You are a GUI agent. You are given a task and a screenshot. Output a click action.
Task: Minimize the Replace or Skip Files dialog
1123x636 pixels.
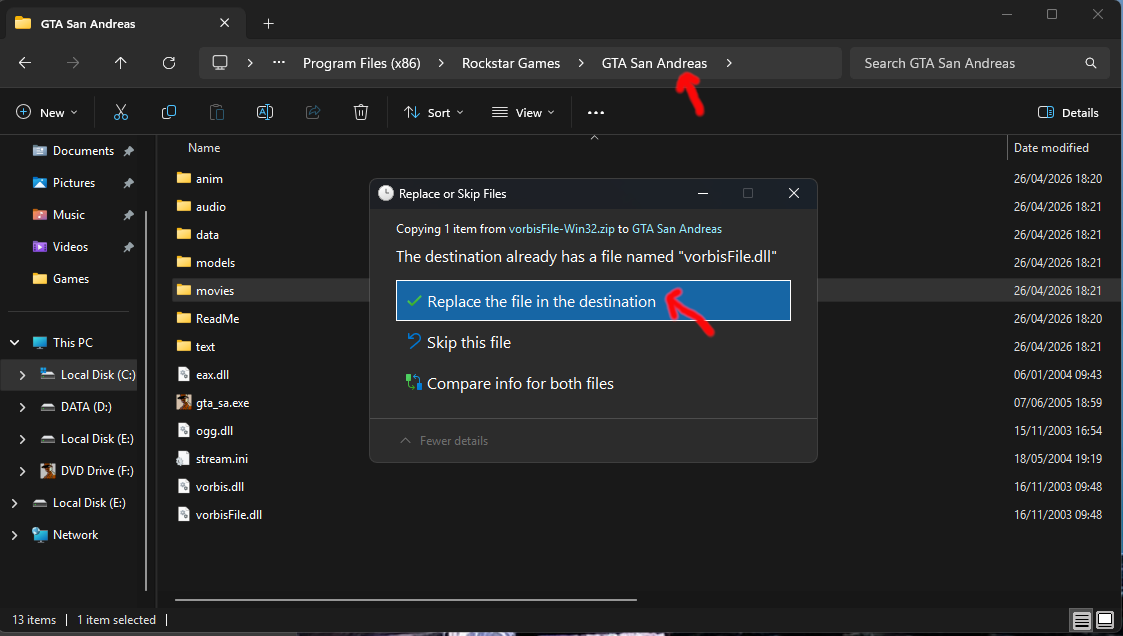[703, 193]
